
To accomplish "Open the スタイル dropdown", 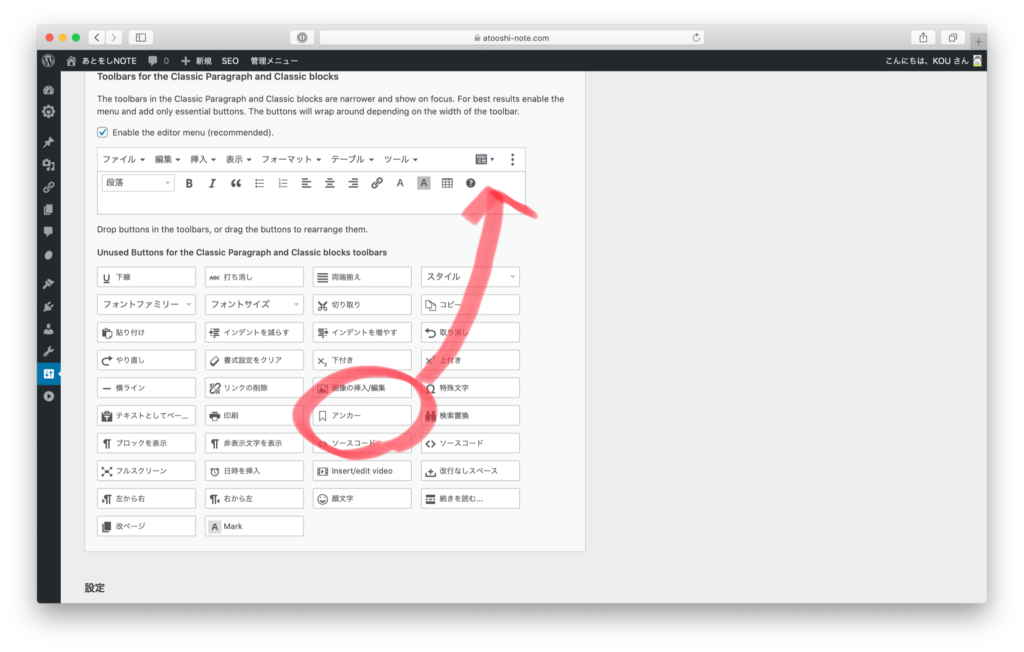I will click(470, 277).
